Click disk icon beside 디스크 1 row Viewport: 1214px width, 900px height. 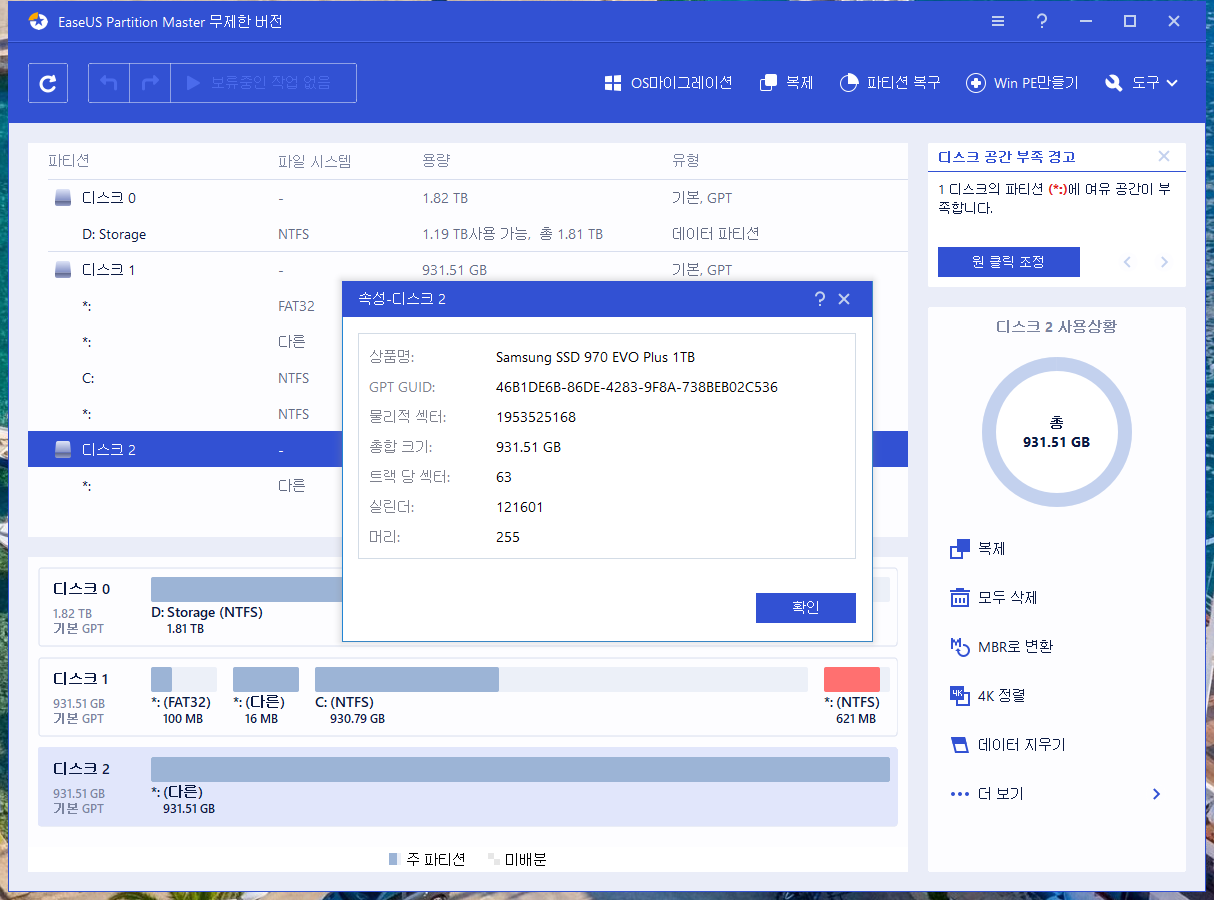tap(63, 270)
